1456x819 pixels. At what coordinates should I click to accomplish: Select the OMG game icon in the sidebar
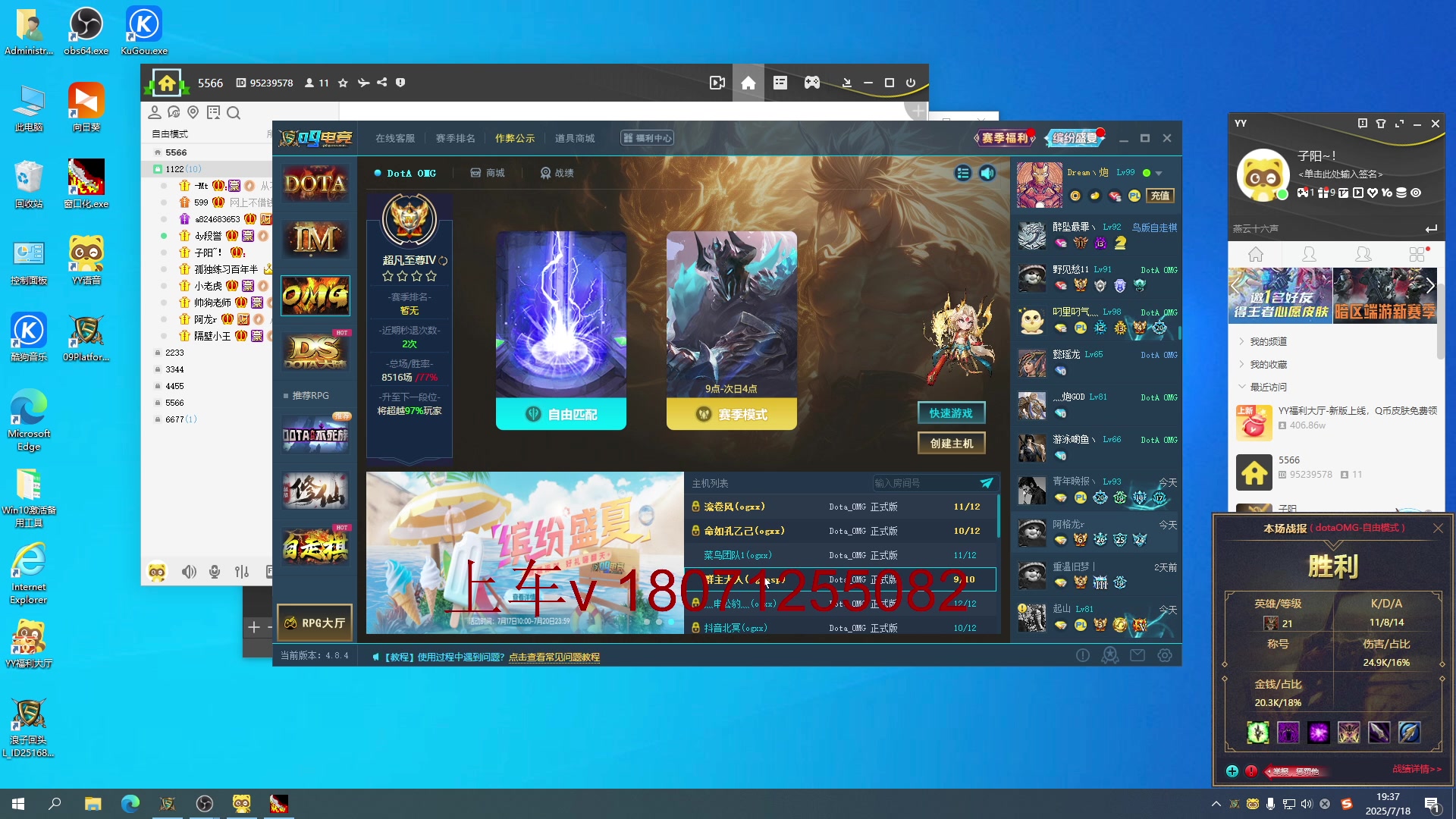pos(315,296)
